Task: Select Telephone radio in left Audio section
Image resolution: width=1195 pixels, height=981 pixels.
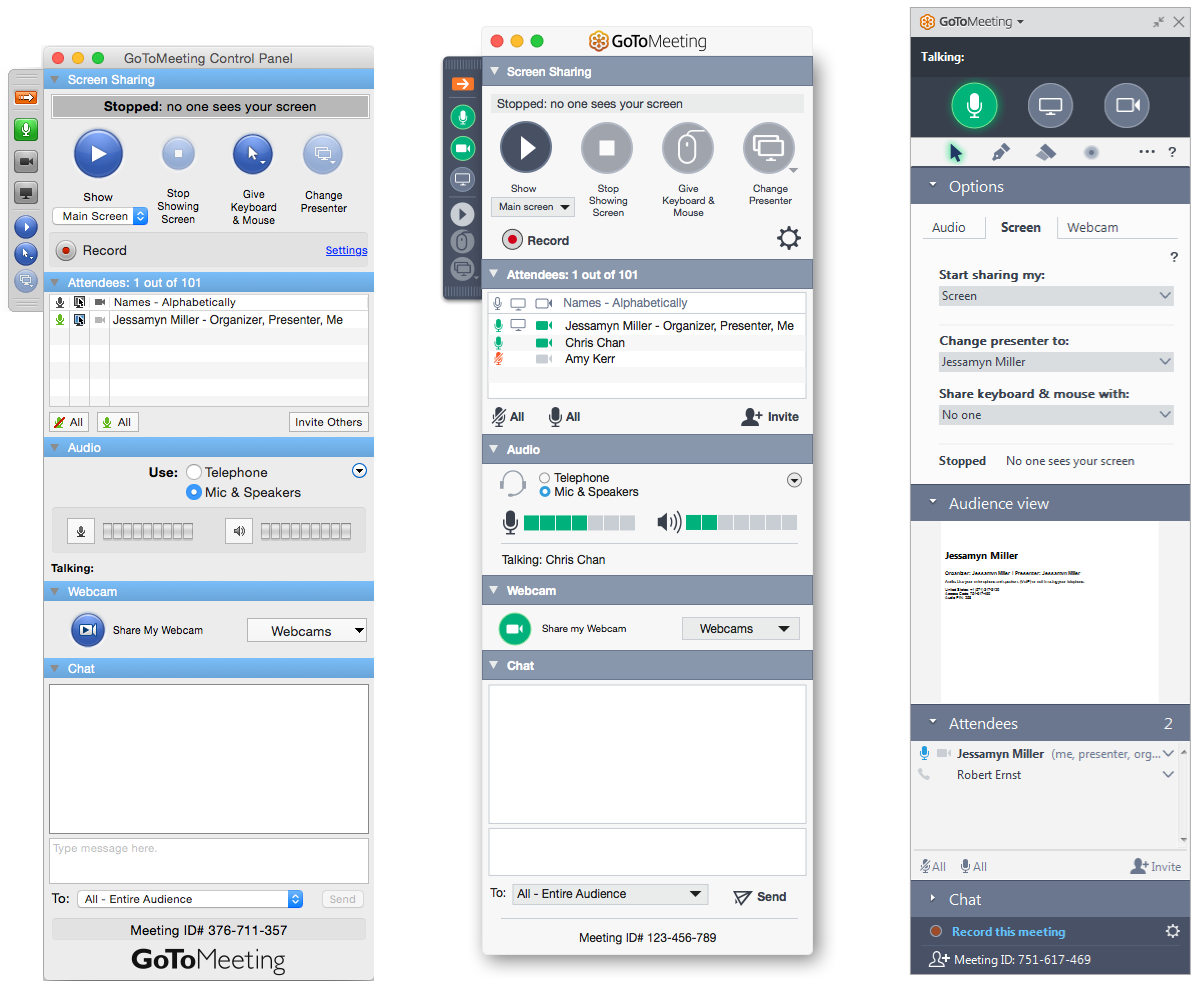Action: 194,472
